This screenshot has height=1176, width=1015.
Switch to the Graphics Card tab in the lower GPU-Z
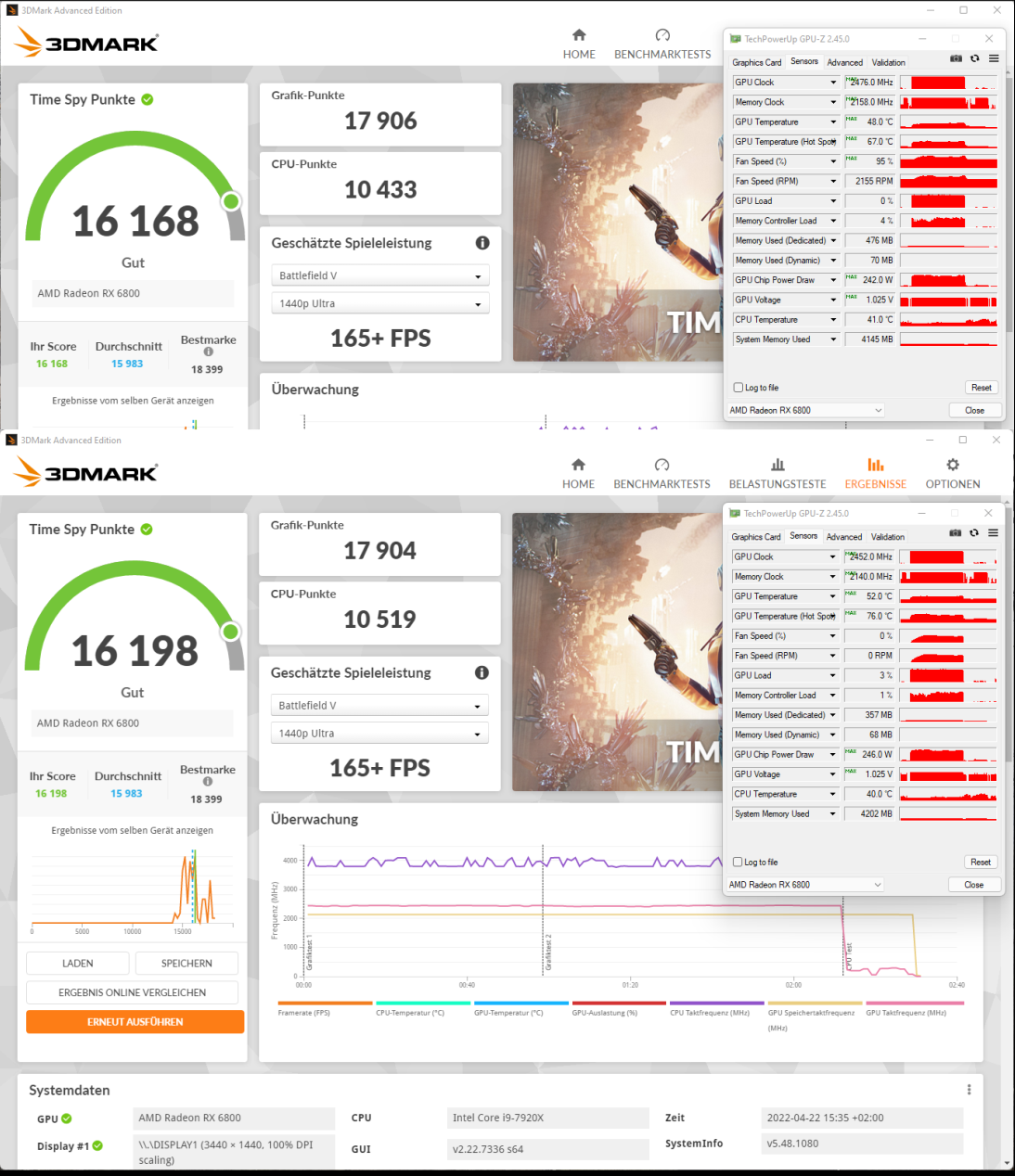756,537
